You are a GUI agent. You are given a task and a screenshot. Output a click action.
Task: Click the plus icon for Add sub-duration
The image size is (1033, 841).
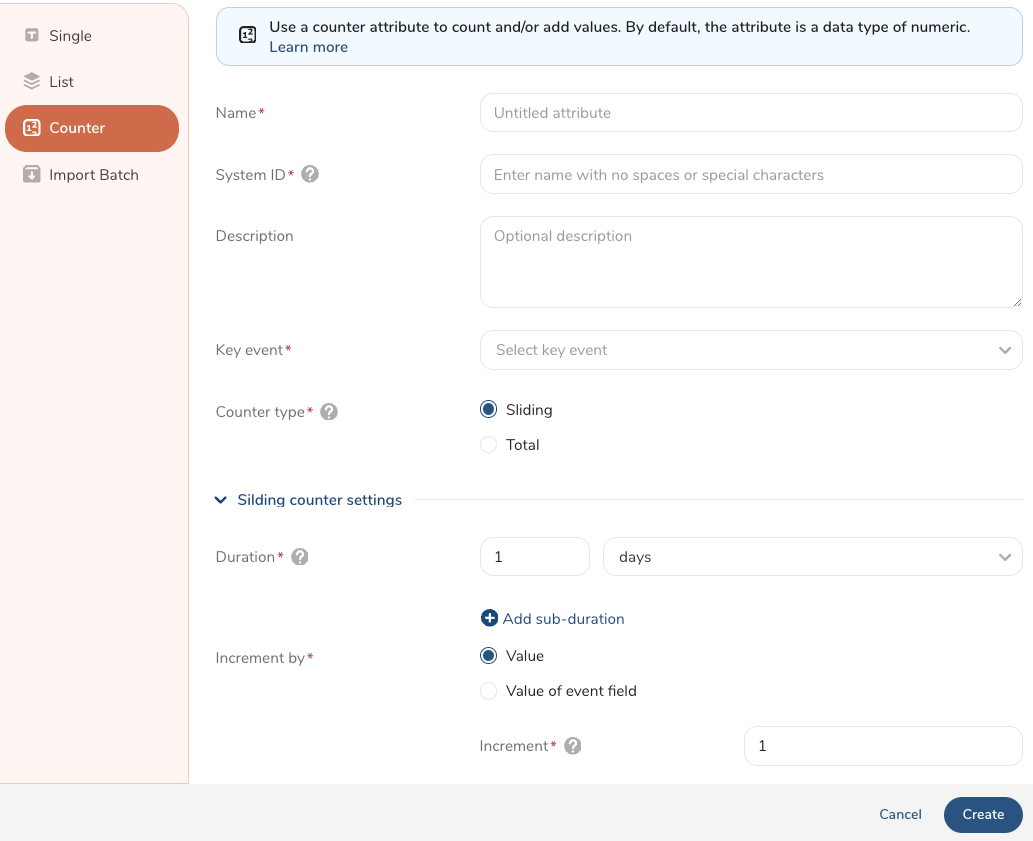click(489, 619)
